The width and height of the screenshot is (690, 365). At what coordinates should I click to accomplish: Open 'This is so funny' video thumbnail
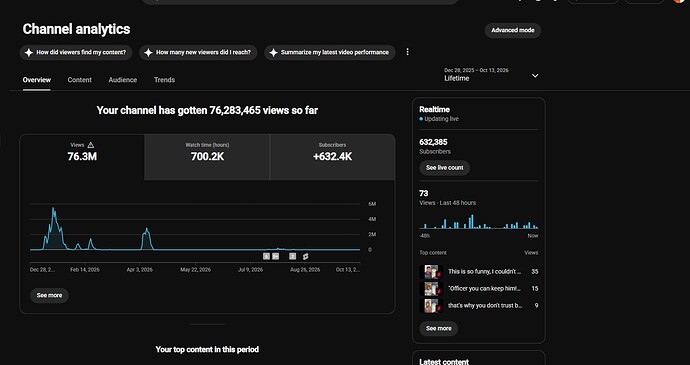pos(431,272)
